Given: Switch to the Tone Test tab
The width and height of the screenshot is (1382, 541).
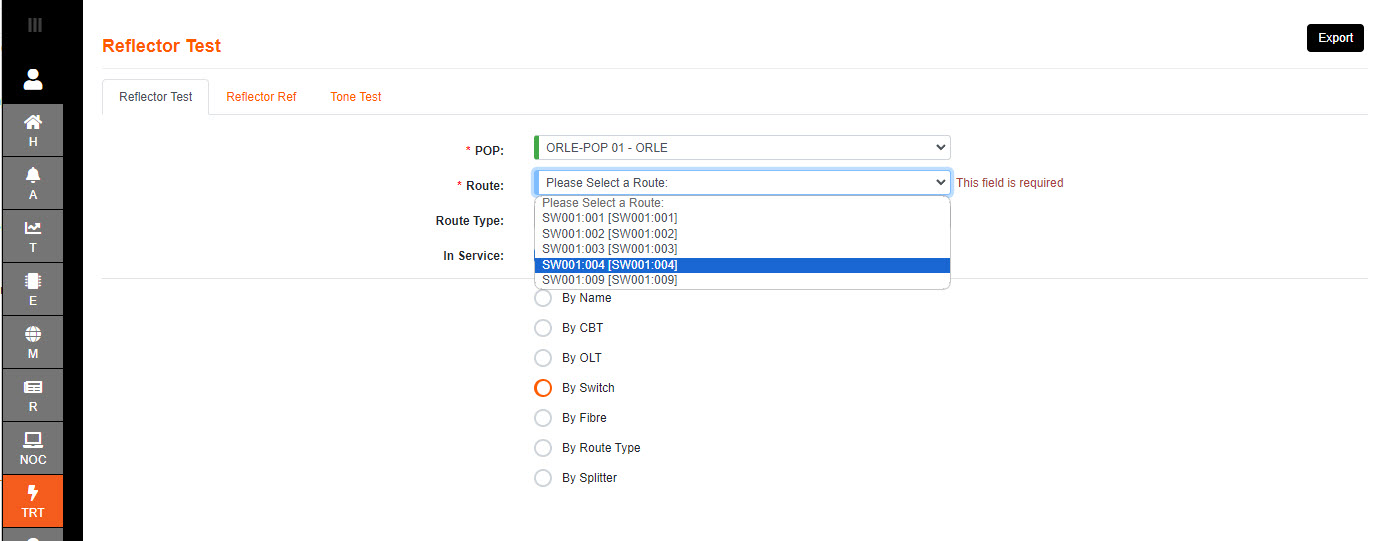Looking at the screenshot, I should [356, 97].
